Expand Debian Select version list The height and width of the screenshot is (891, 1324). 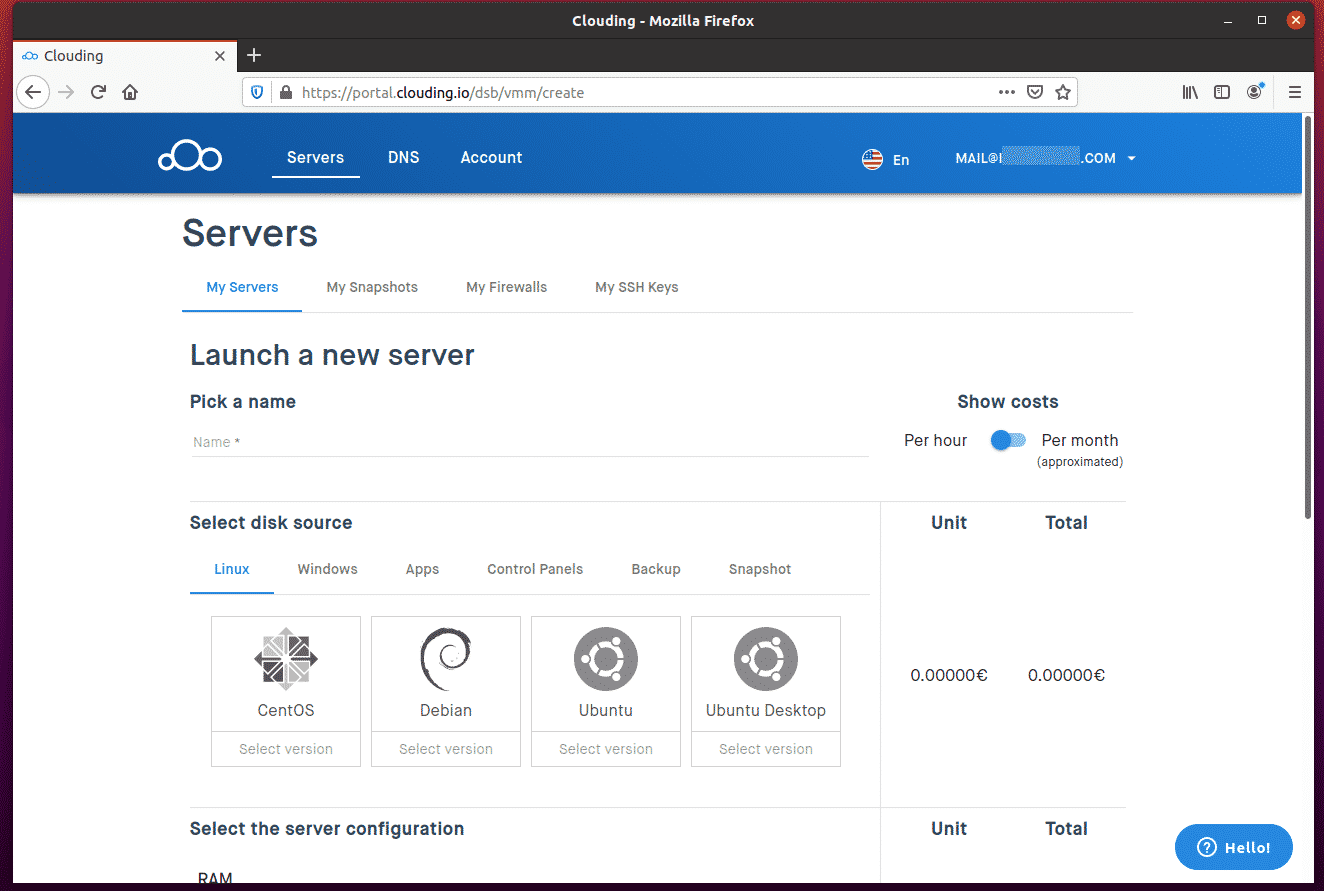(446, 749)
